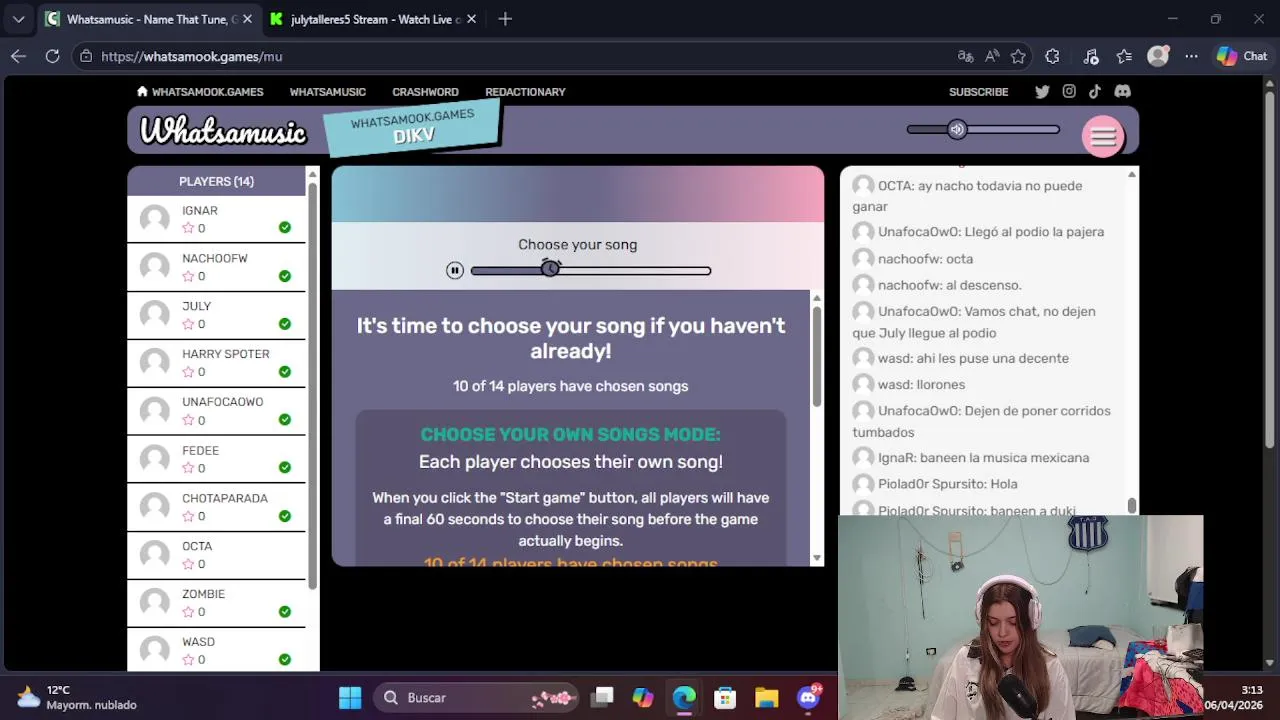Open the Copilot Chat button
Image resolution: width=1280 pixels, height=720 pixels.
1241,56
